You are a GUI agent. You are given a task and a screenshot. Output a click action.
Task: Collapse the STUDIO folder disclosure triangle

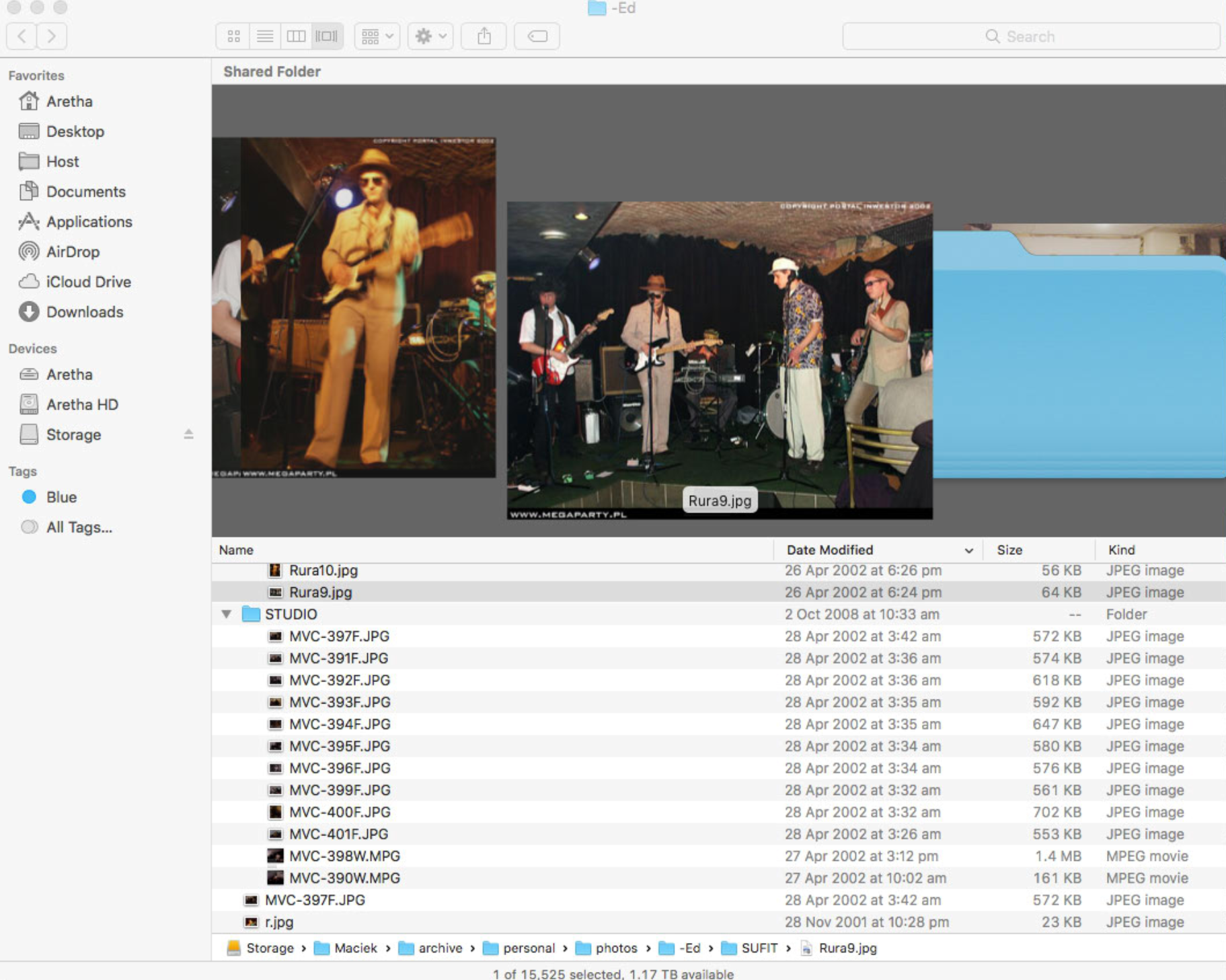[x=227, y=613]
